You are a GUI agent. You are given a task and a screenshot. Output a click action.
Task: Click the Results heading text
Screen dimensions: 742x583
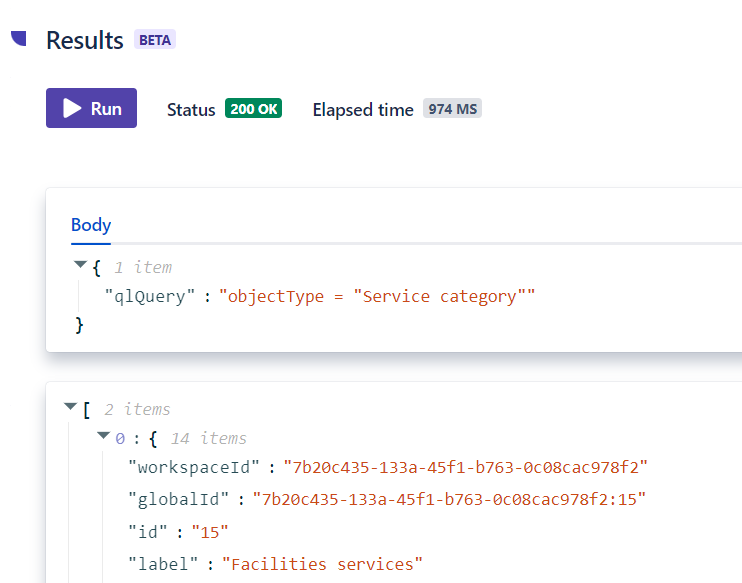(x=85, y=40)
